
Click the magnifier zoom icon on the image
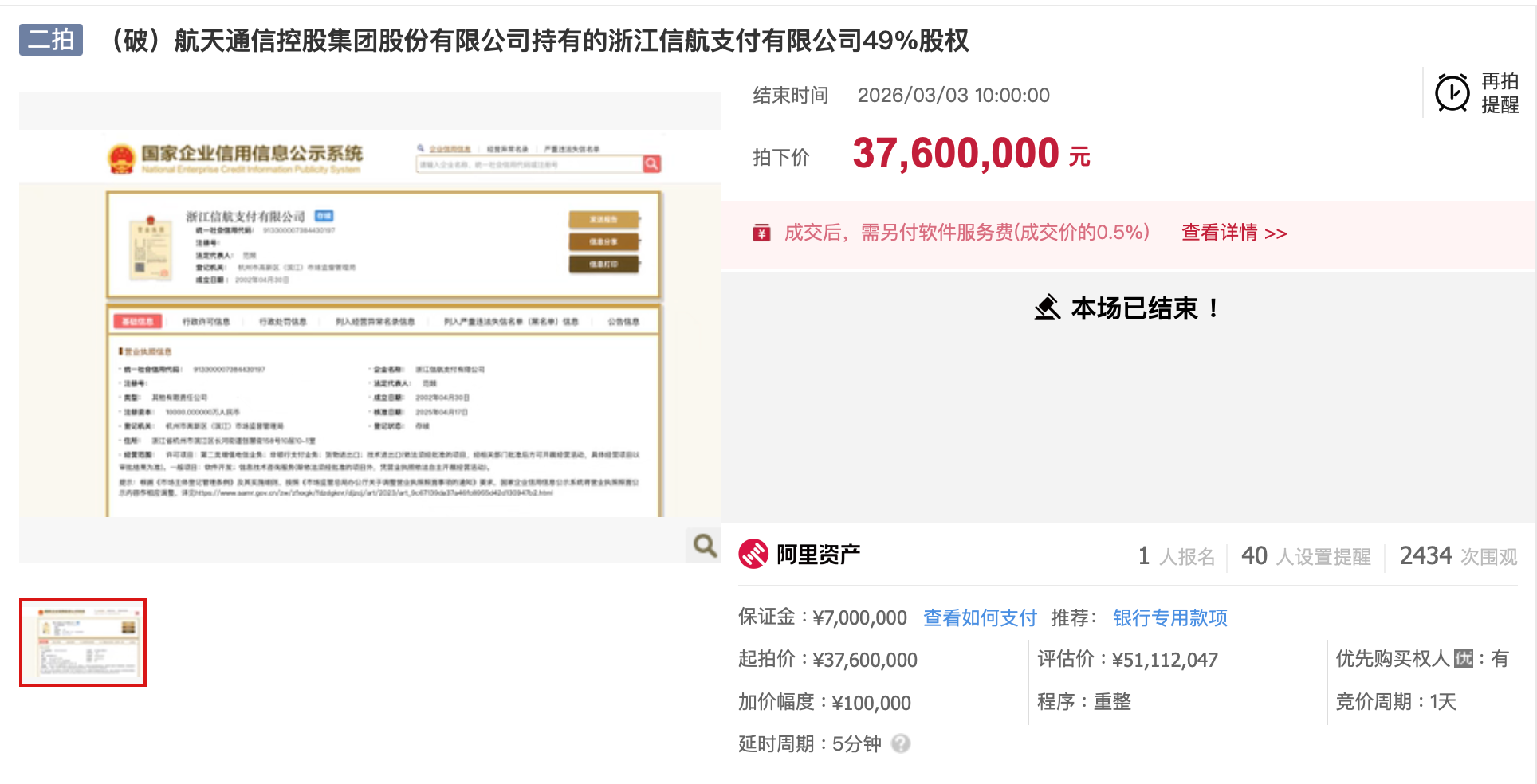point(702,546)
